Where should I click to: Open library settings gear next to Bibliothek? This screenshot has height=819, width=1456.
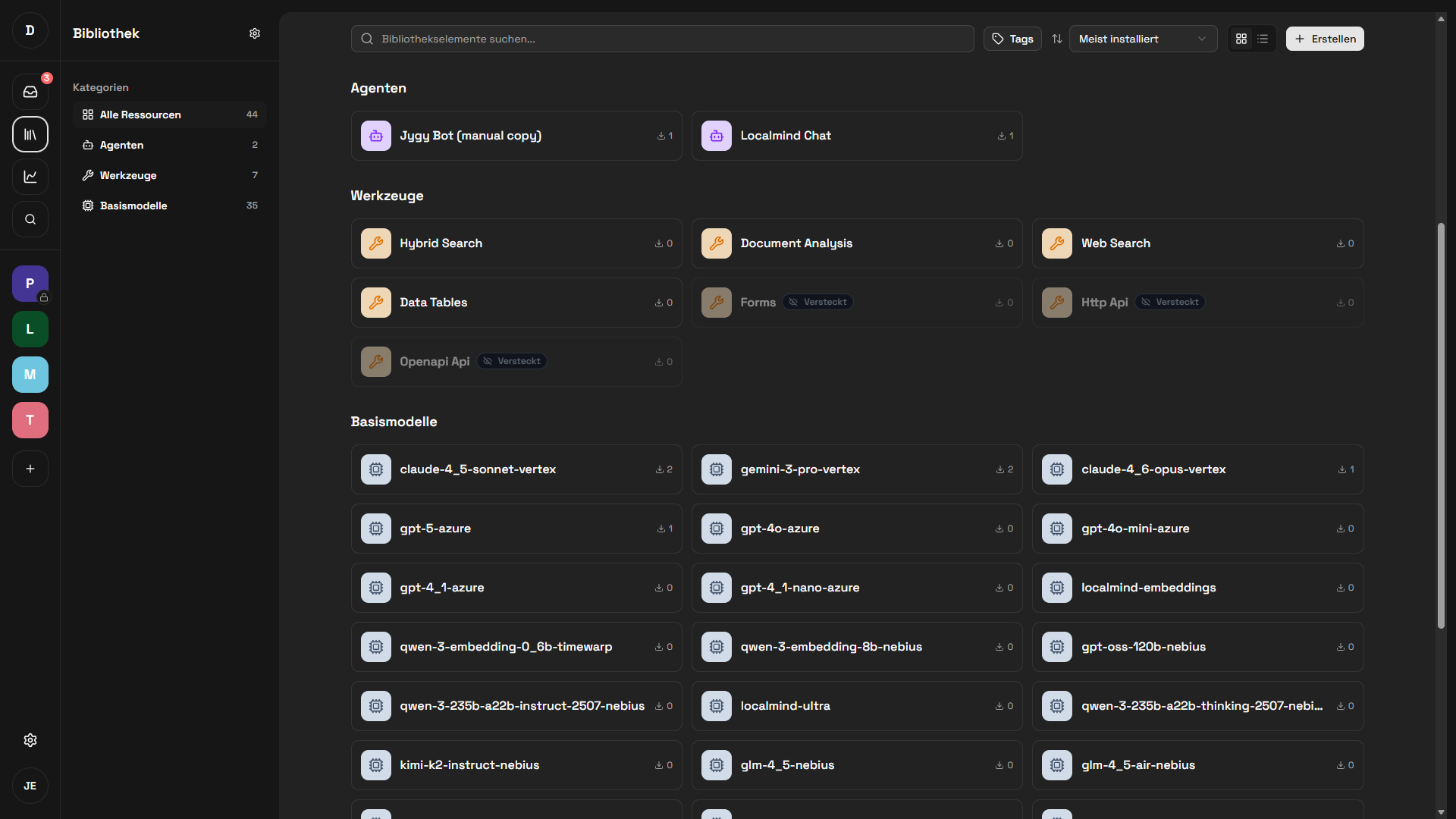tap(255, 33)
